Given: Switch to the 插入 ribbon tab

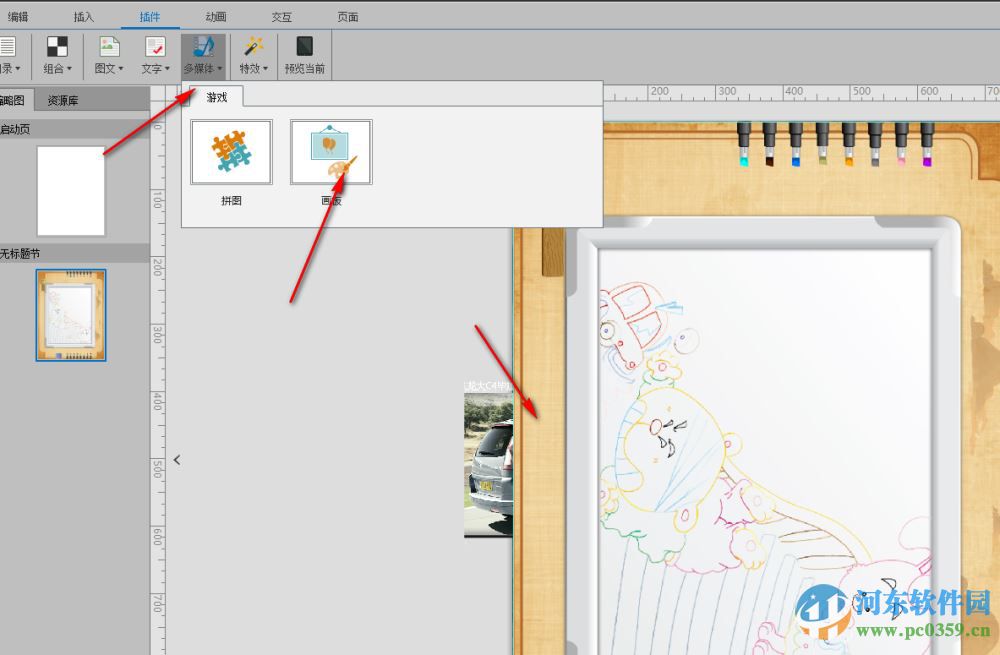Looking at the screenshot, I should [x=84, y=17].
